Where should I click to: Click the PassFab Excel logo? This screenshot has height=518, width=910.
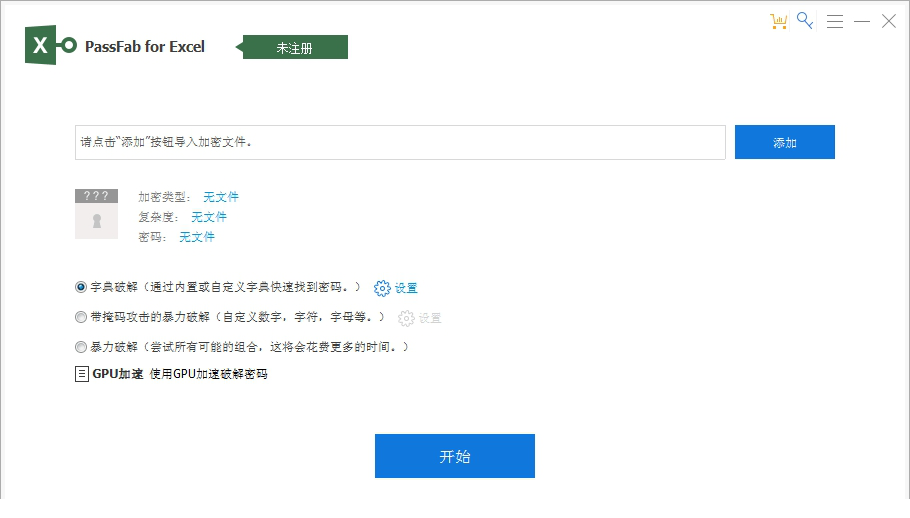pyautogui.click(x=50, y=45)
